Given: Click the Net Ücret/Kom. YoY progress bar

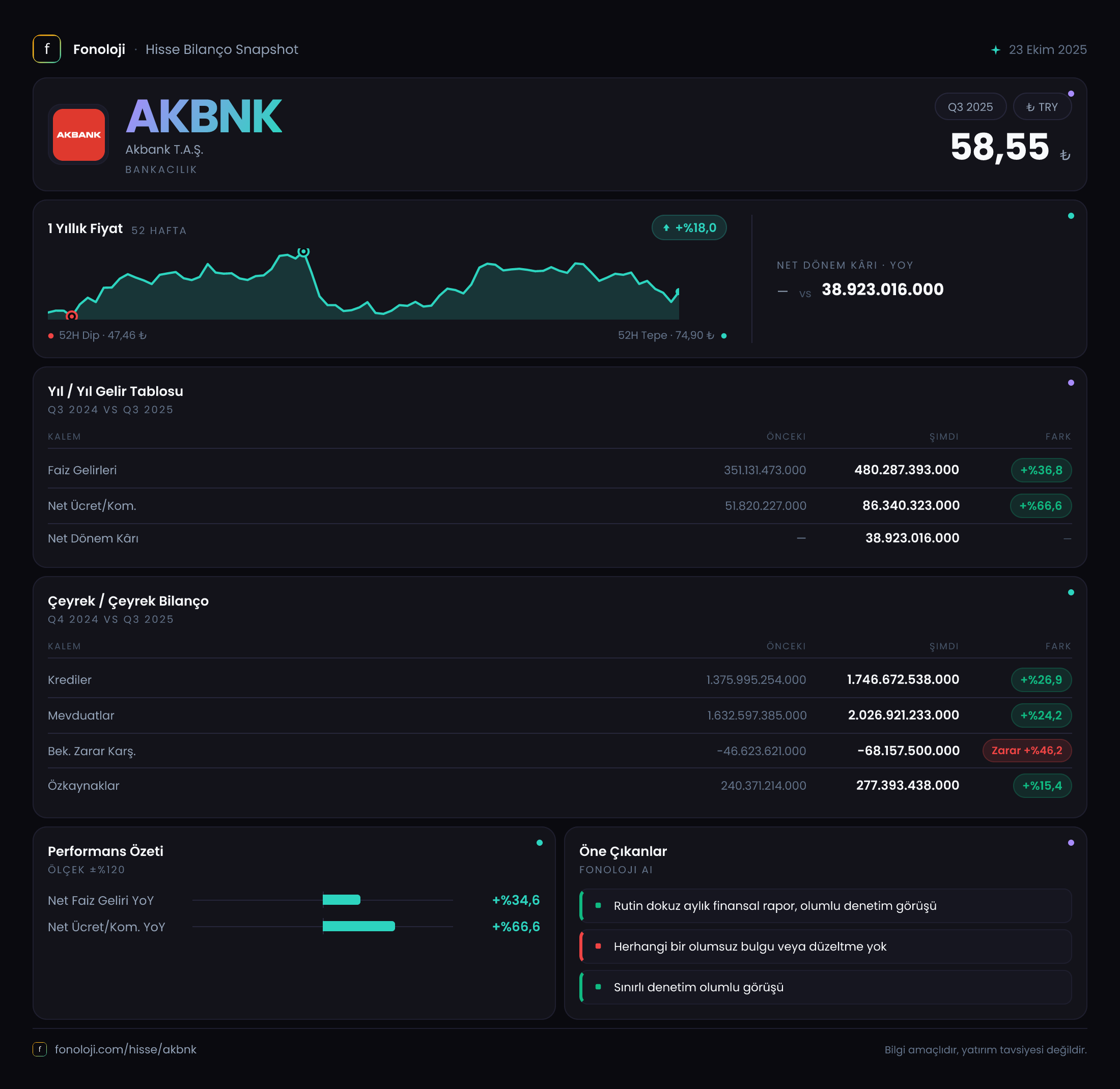Looking at the screenshot, I should (323, 926).
